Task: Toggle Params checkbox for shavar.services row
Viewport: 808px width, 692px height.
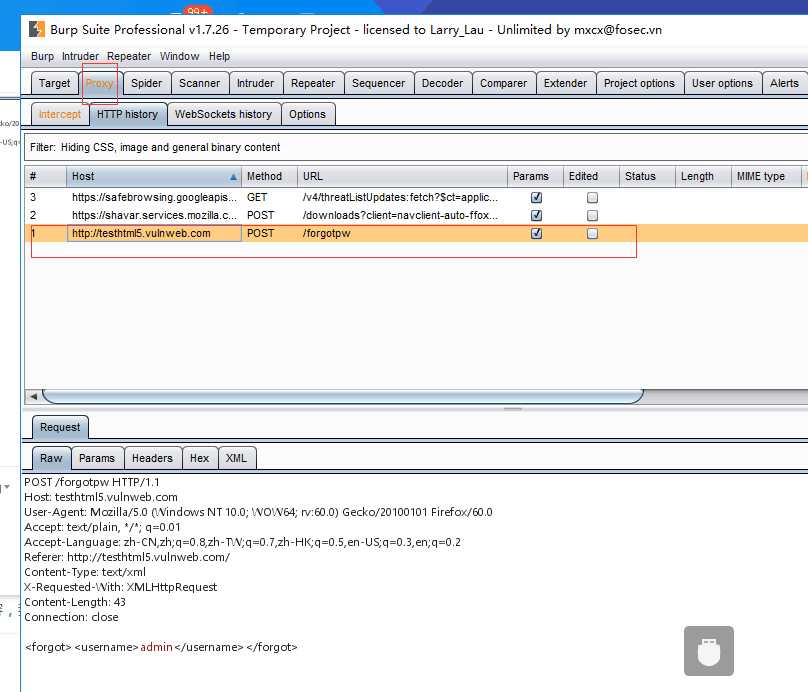Action: click(x=536, y=215)
